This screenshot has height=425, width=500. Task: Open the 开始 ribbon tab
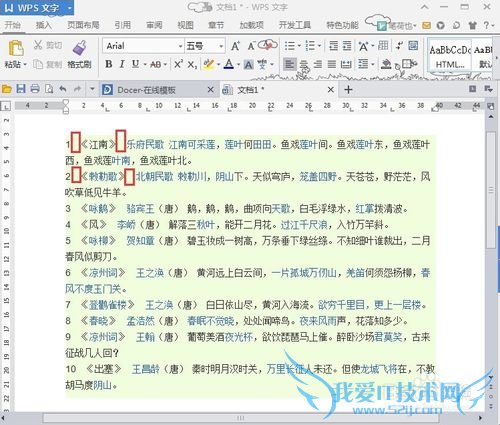[13, 25]
